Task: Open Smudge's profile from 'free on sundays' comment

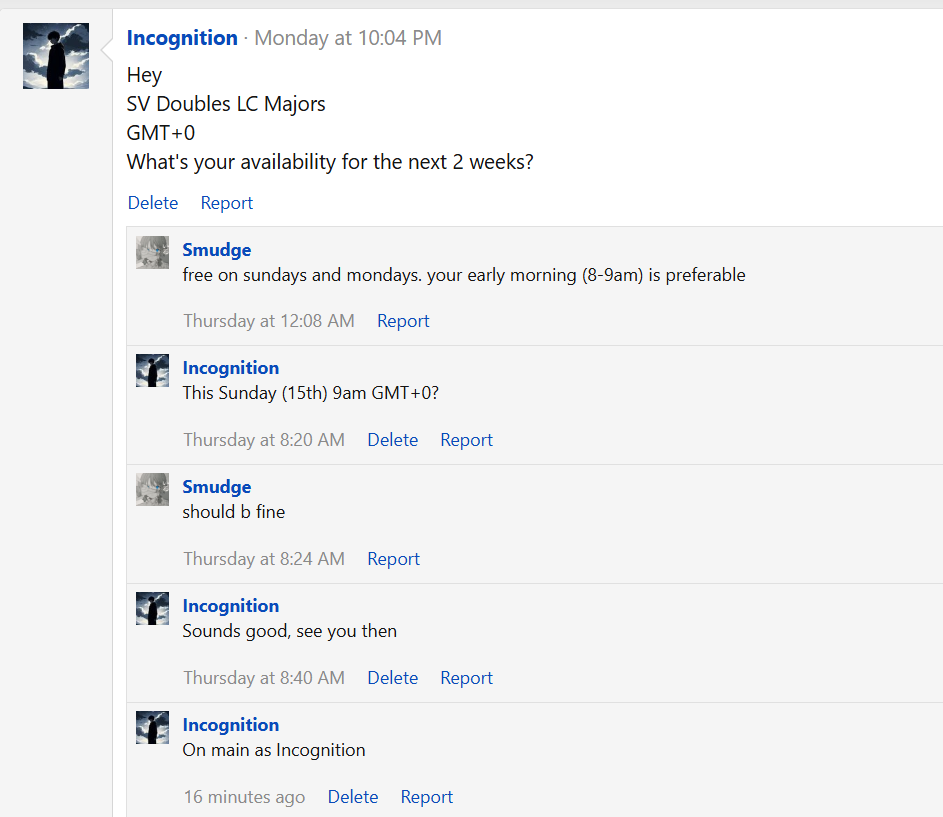Action: click(217, 250)
